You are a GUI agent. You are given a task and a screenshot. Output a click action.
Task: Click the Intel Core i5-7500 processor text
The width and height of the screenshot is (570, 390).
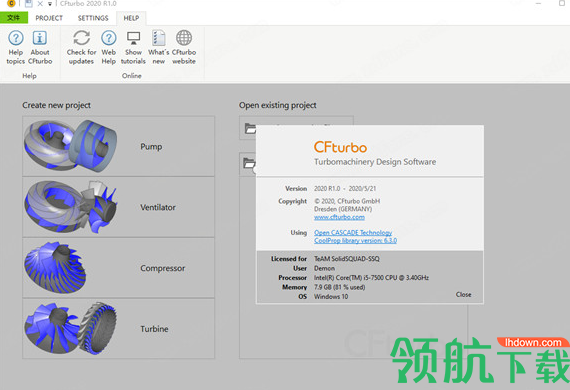(372, 278)
